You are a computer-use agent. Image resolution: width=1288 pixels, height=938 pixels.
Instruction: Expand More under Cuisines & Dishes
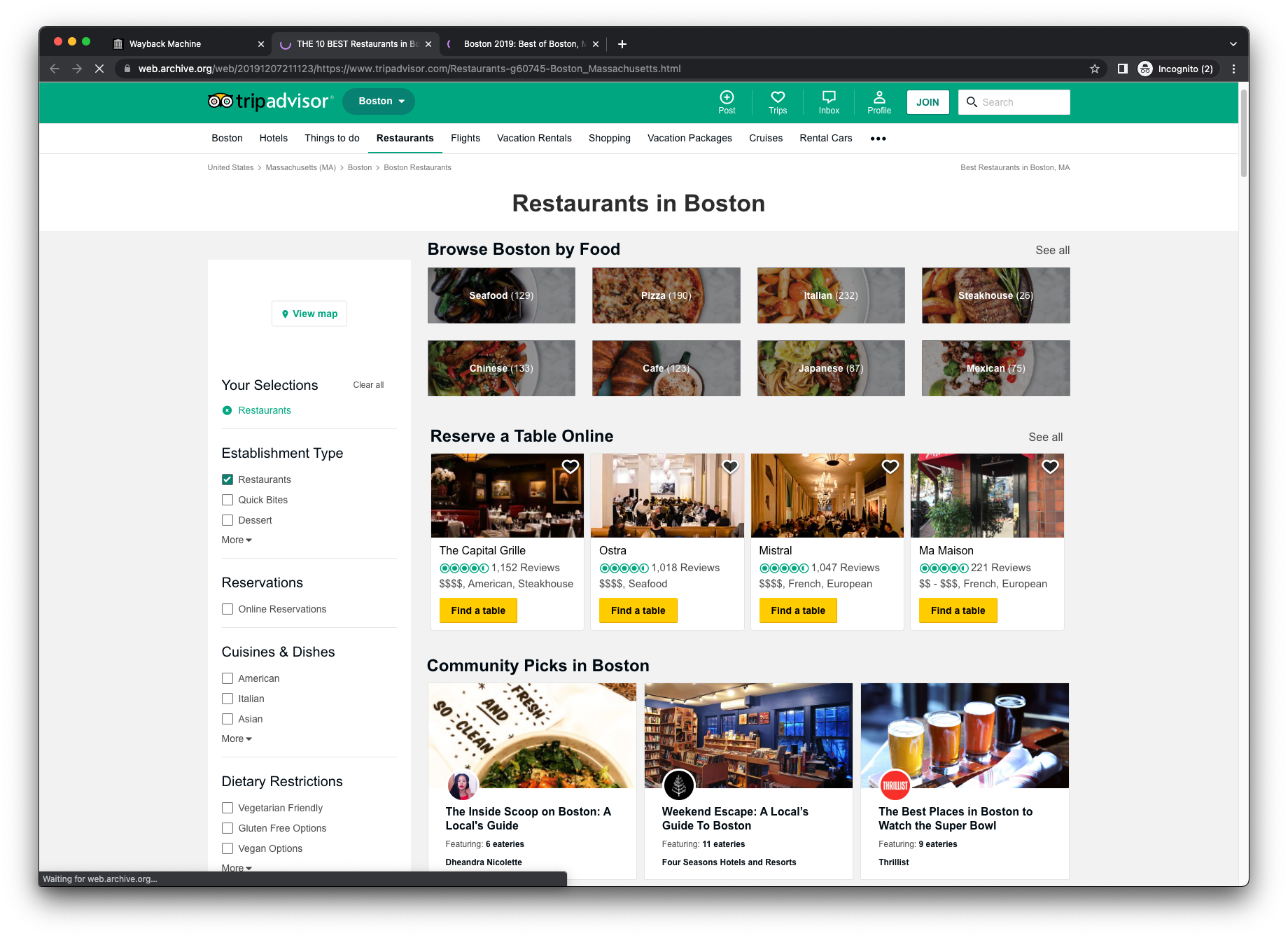236,738
